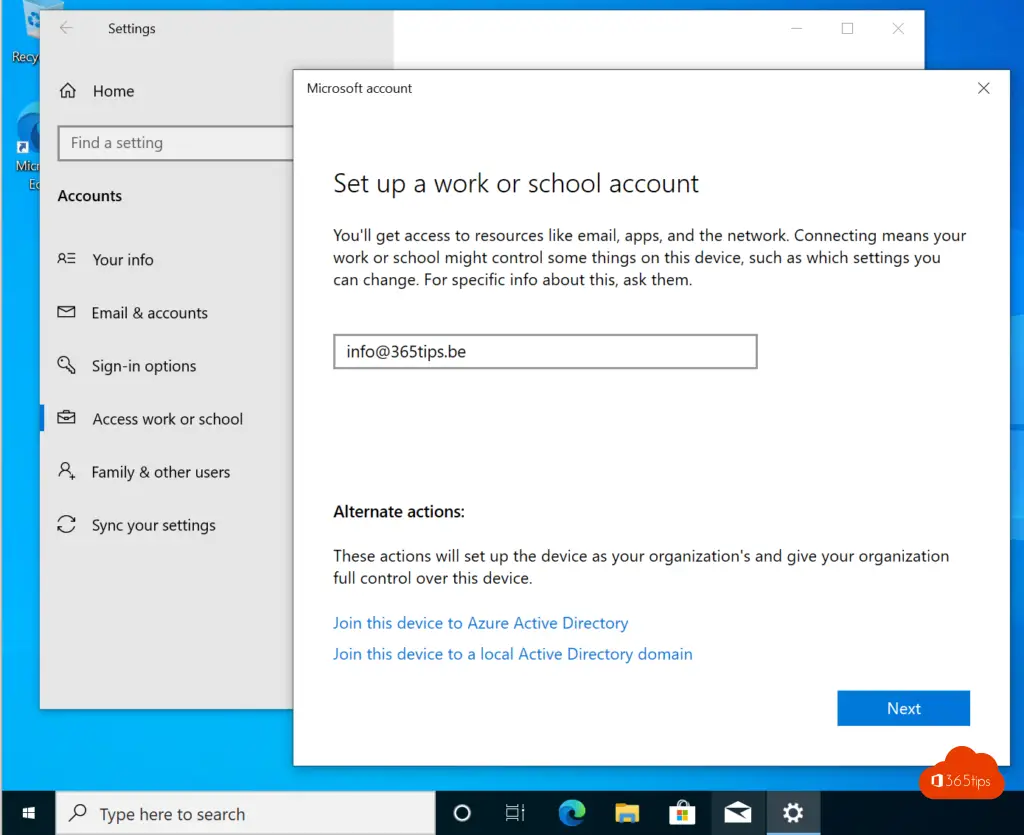Click the Family & other users icon
The image size is (1024, 835).
(x=67, y=471)
